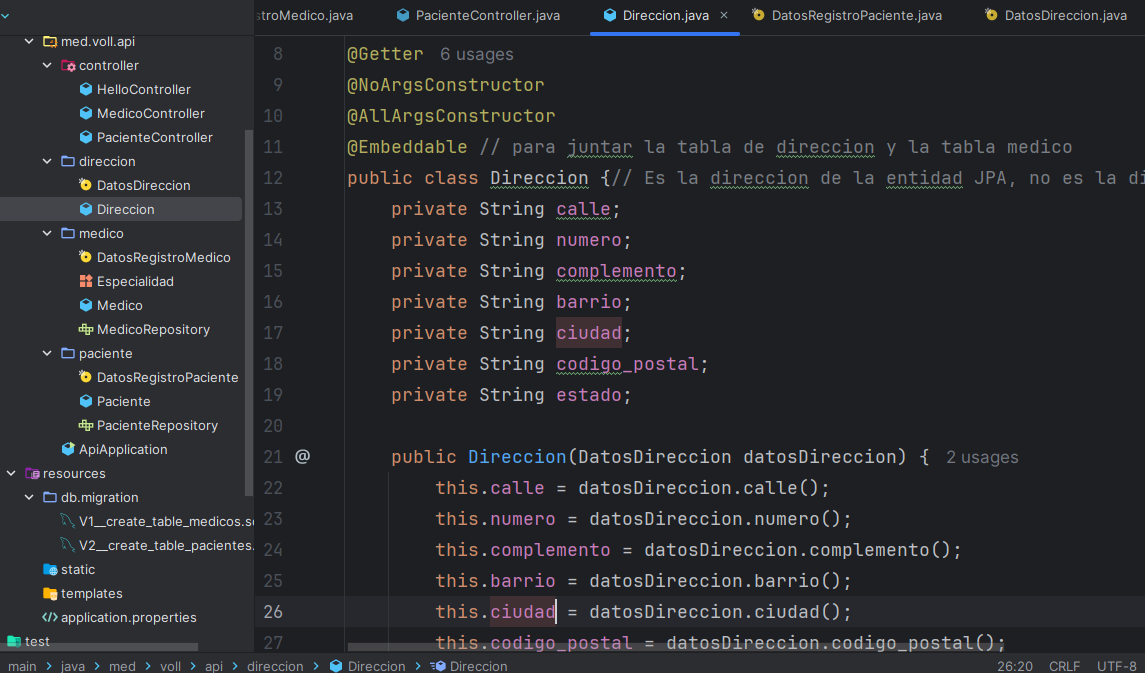Image resolution: width=1145 pixels, height=673 pixels.
Task: Click the project tree vertical scrollbar
Action: coord(249,314)
